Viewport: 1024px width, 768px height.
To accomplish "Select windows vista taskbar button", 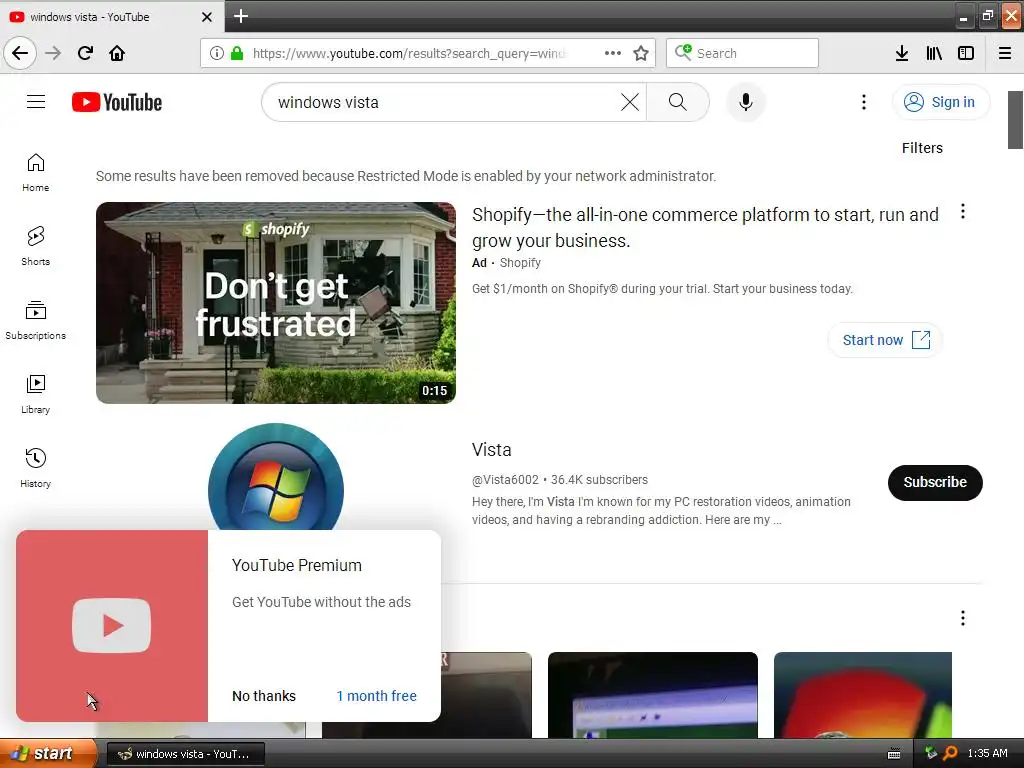I will [185, 754].
